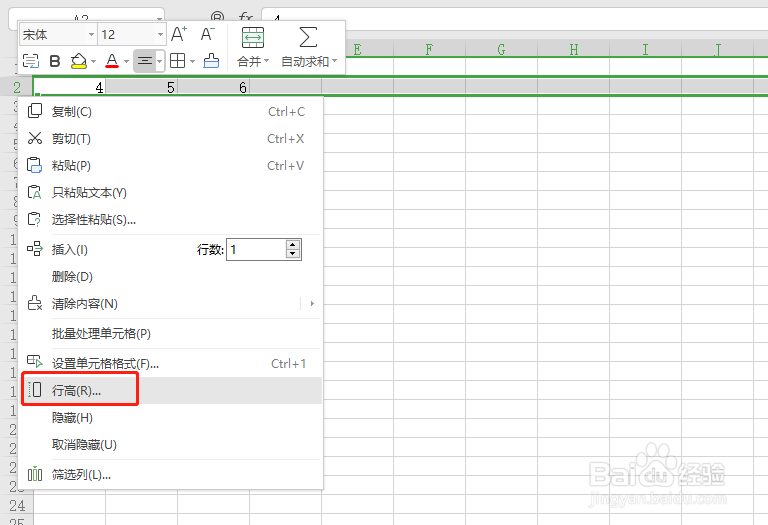Open the 合并 merge dropdown

pos(253,62)
